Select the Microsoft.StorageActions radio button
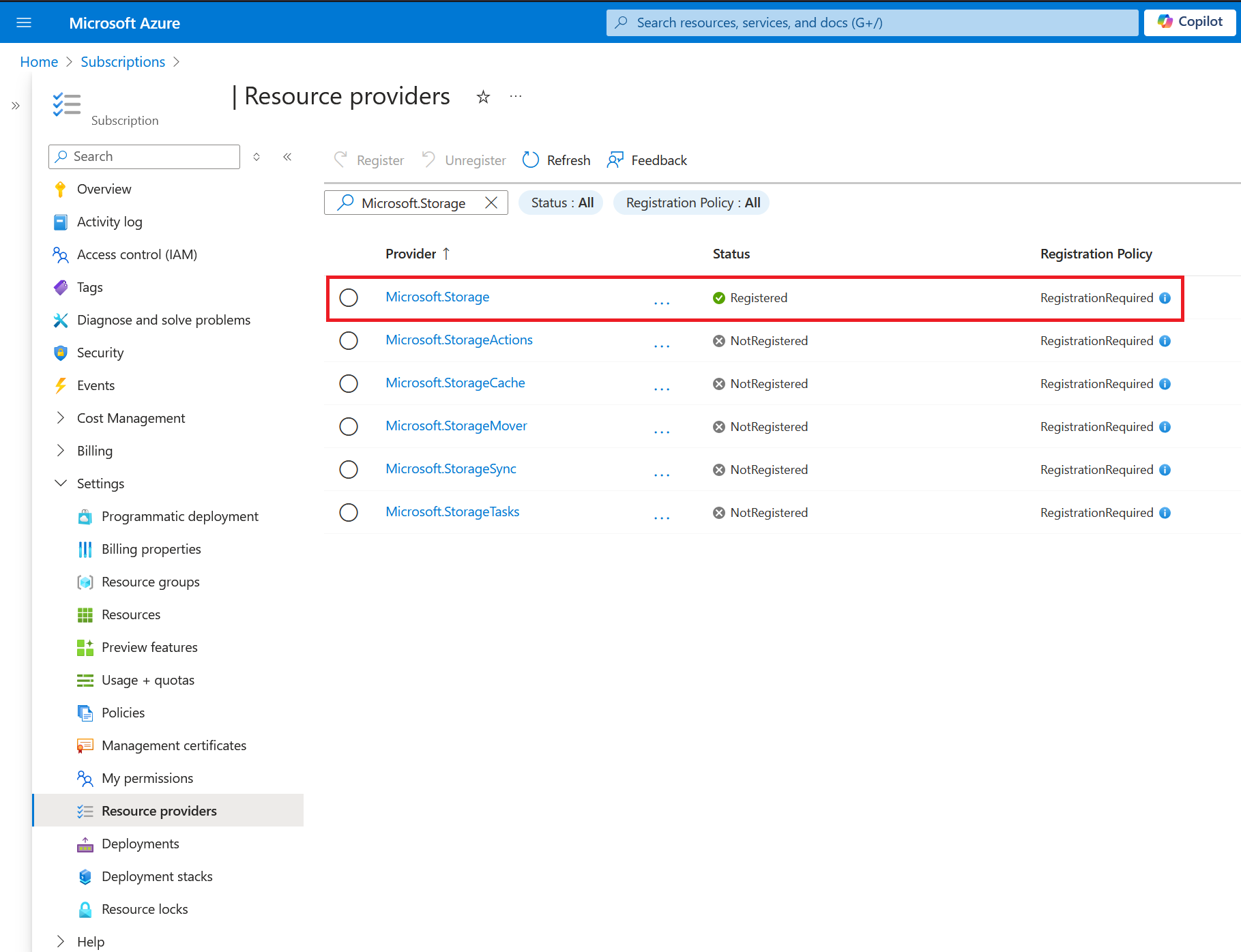The width and height of the screenshot is (1241, 952). (349, 340)
